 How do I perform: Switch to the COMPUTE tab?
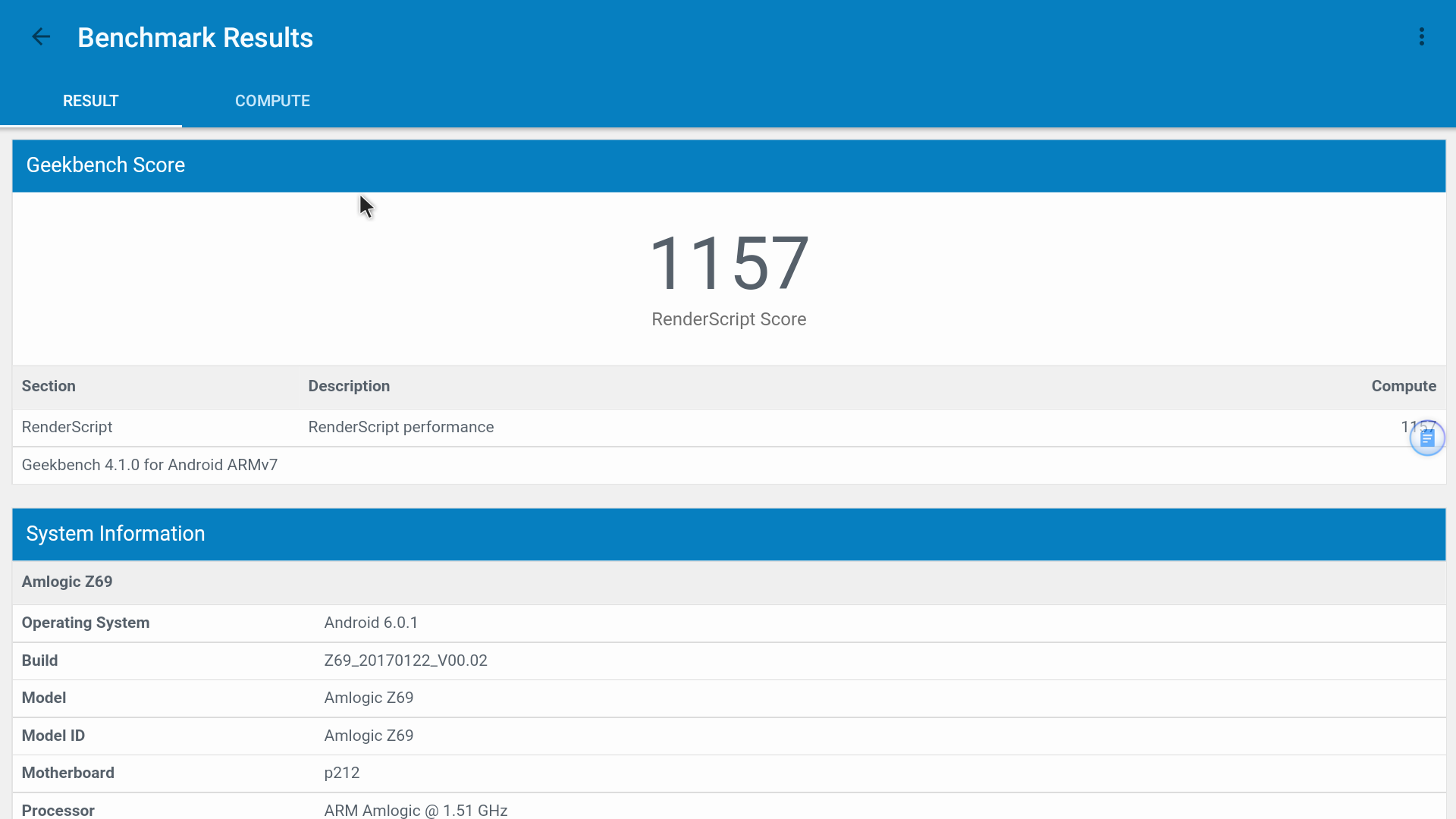[272, 101]
